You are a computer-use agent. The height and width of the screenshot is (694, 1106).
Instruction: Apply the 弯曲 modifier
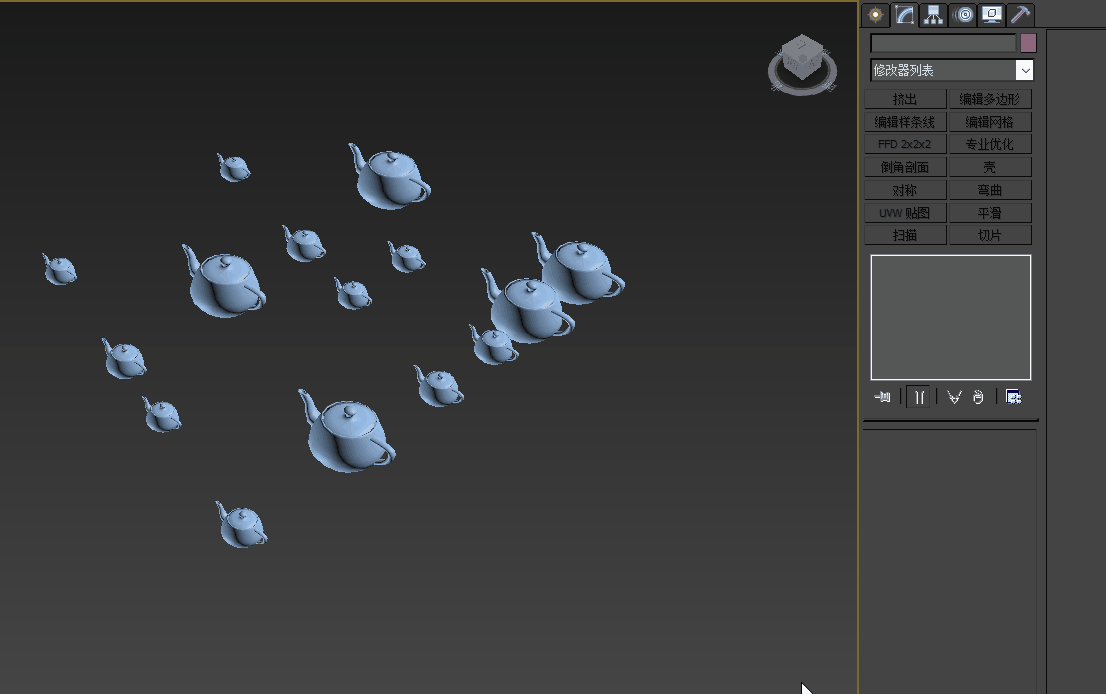coord(990,190)
